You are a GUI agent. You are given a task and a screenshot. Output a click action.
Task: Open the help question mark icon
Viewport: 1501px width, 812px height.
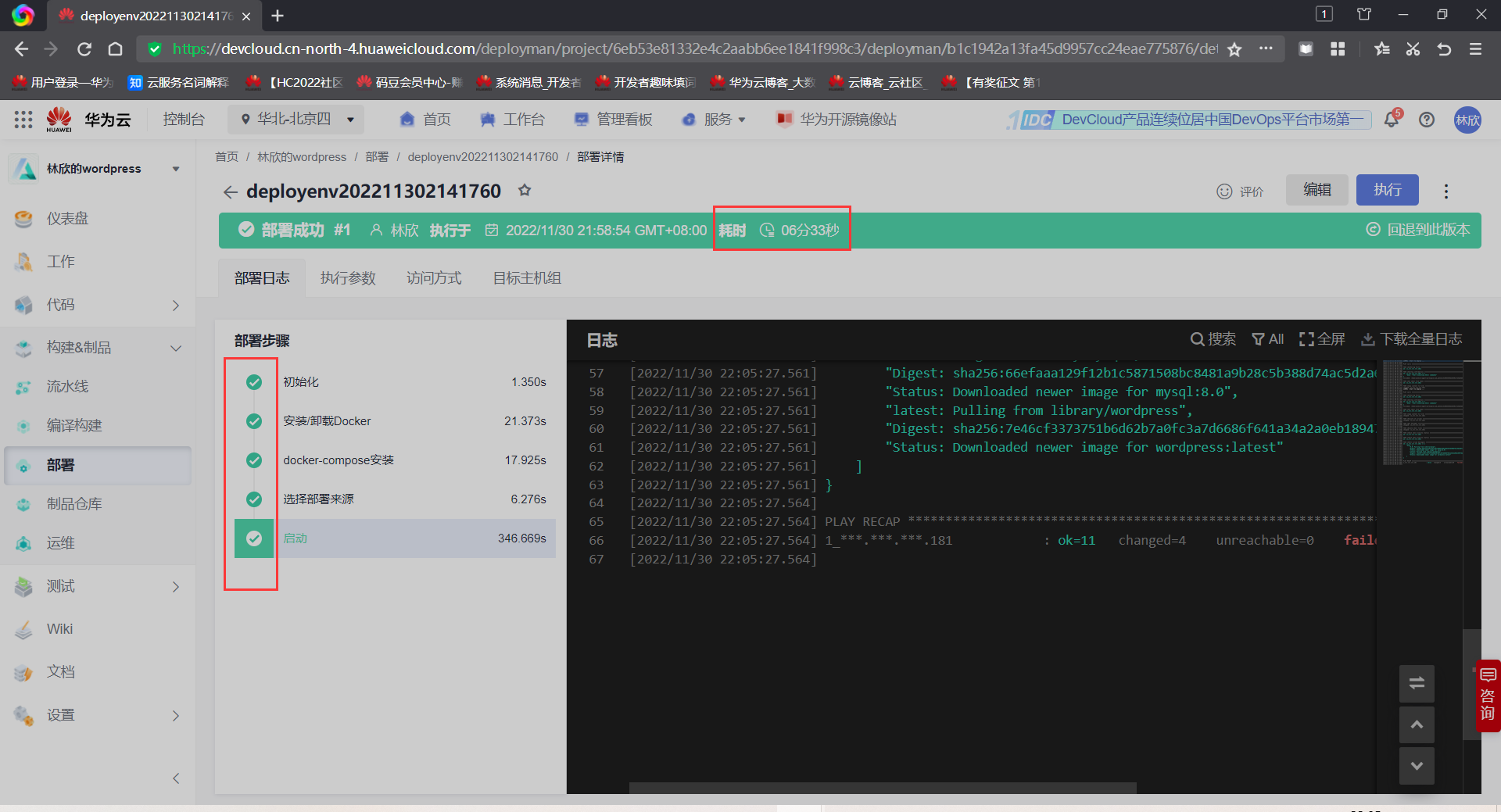point(1427,120)
